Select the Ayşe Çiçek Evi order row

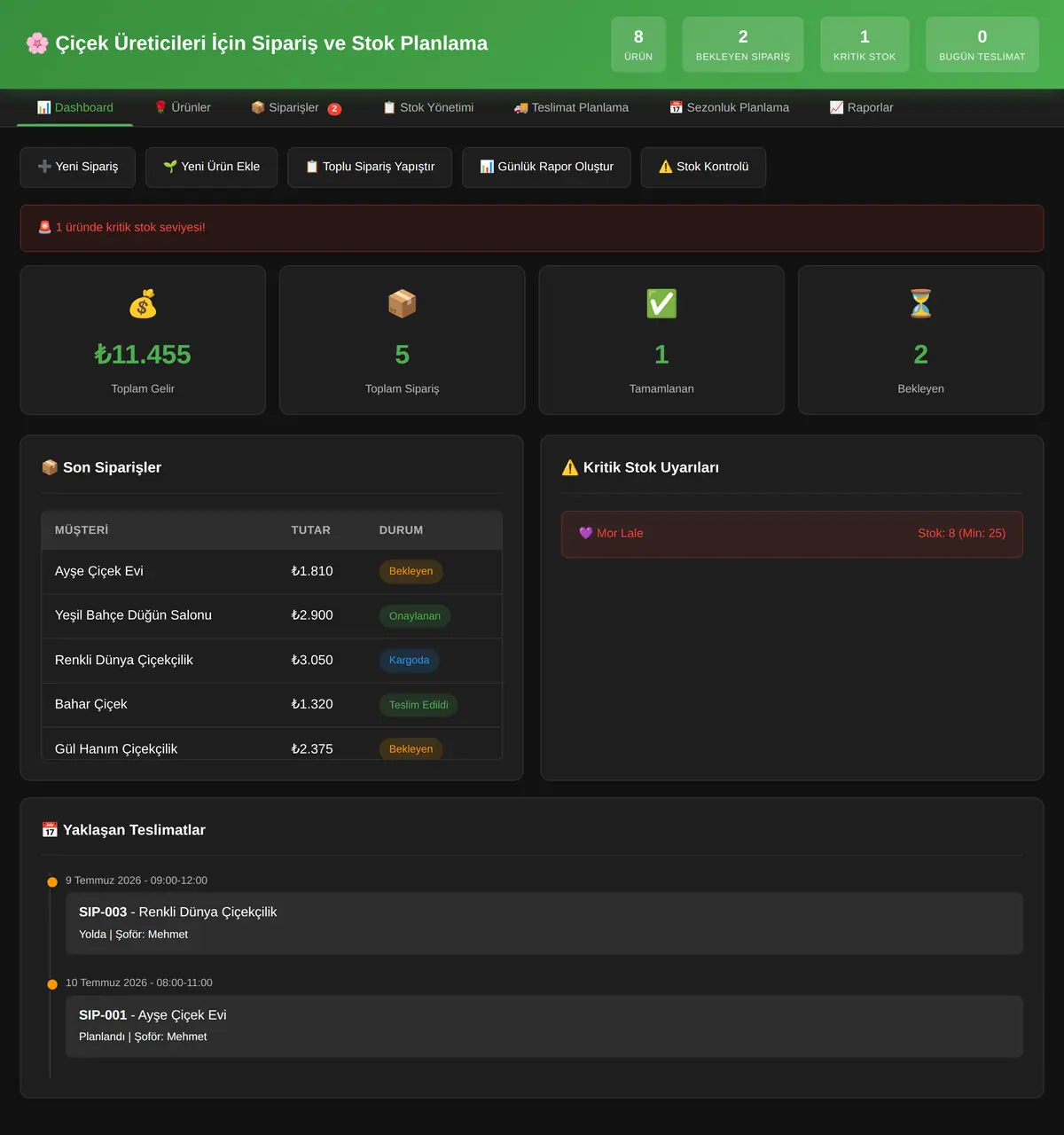pyautogui.click(x=272, y=571)
